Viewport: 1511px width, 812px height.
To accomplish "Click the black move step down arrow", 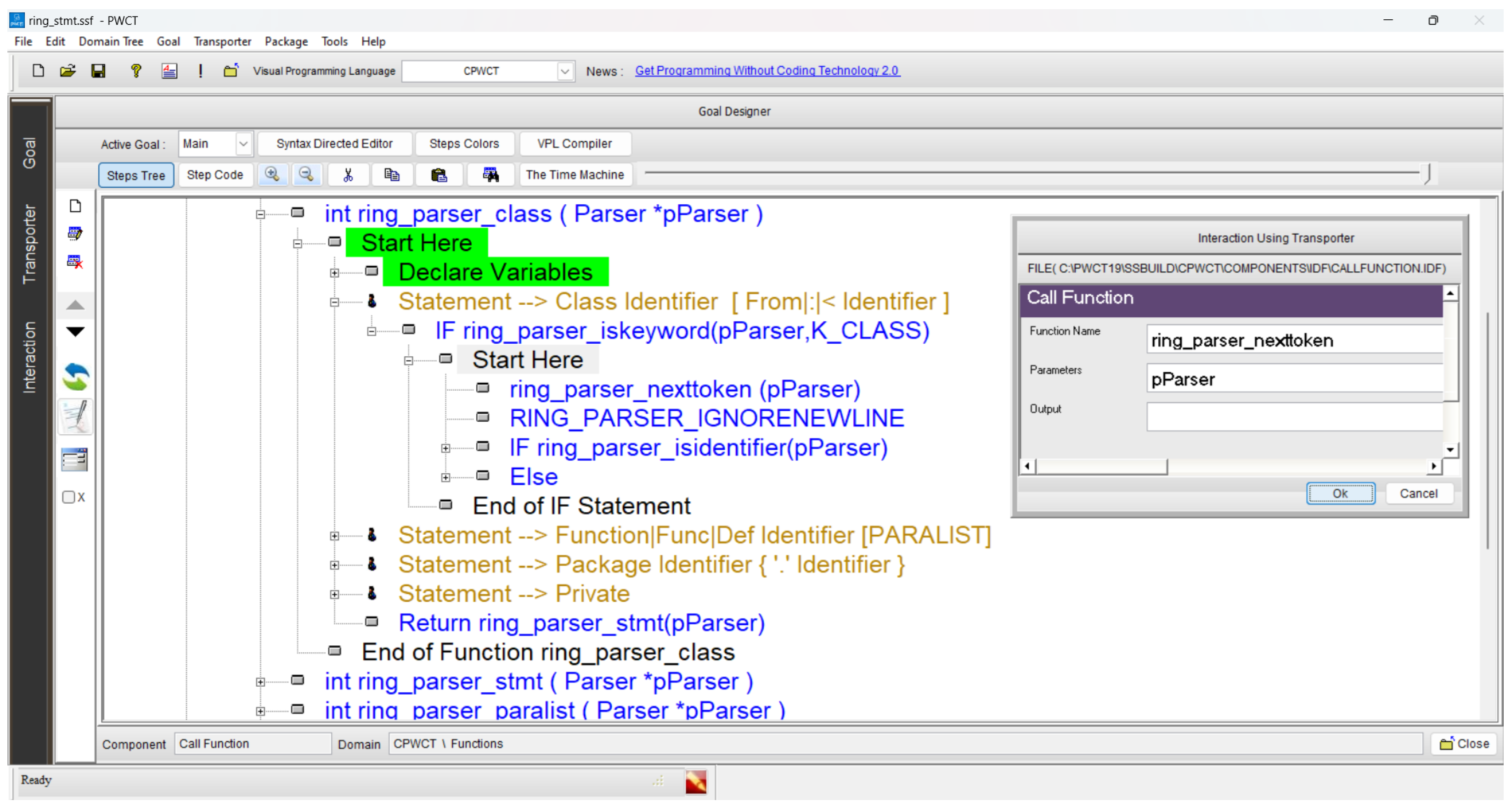I will [75, 332].
